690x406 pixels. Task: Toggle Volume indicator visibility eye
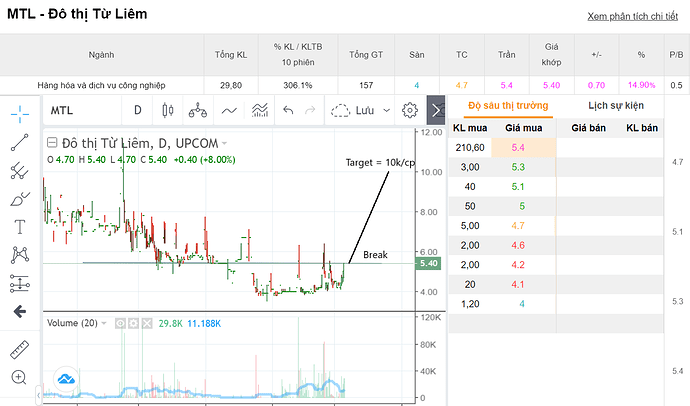[x=120, y=324]
